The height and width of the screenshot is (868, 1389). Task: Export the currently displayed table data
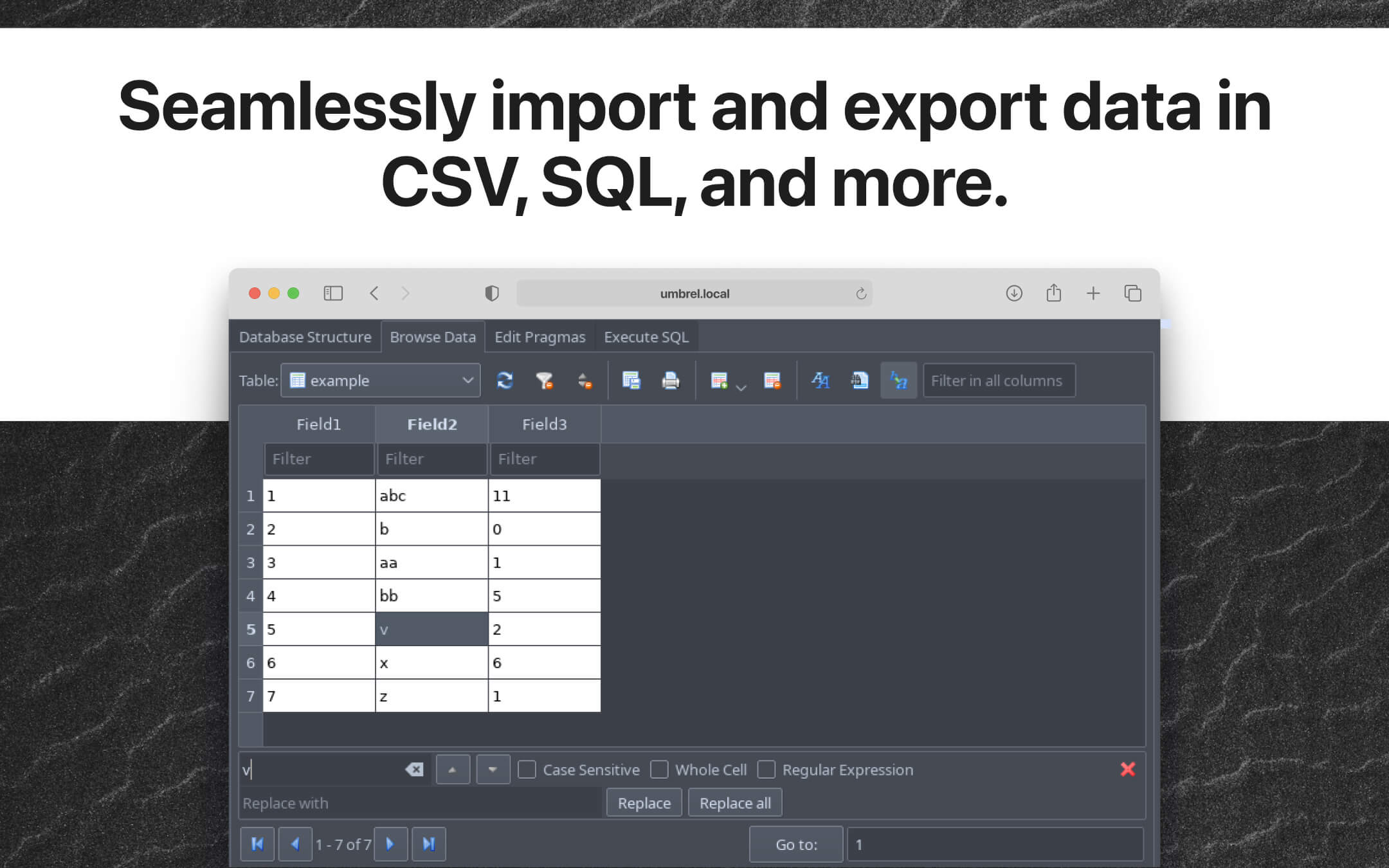click(631, 380)
